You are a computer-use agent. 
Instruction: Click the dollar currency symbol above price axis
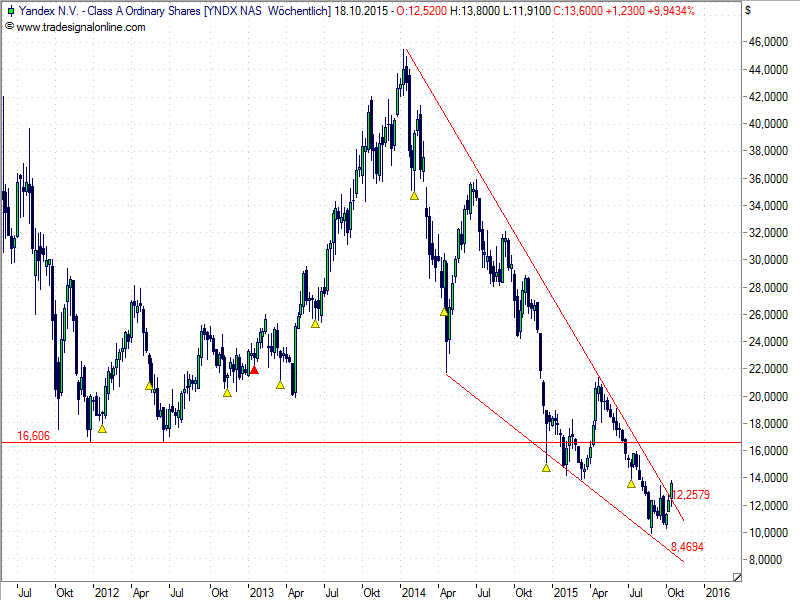coord(748,11)
